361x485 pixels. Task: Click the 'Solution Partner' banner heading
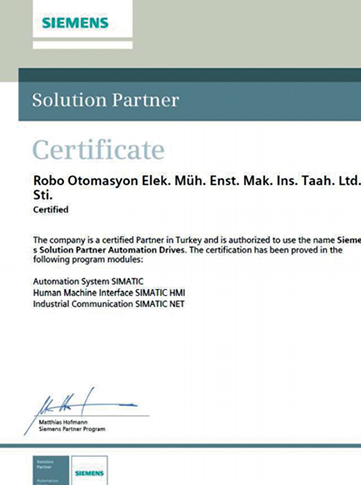[x=105, y=100]
